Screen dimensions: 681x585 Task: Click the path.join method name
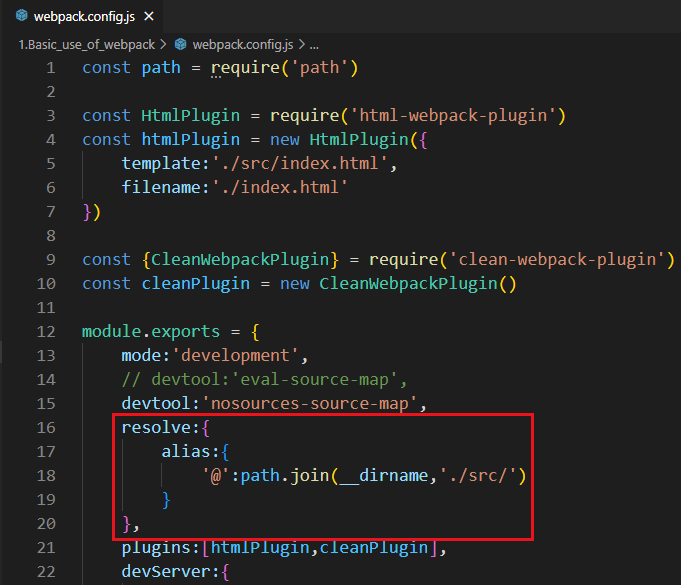click(x=309, y=476)
